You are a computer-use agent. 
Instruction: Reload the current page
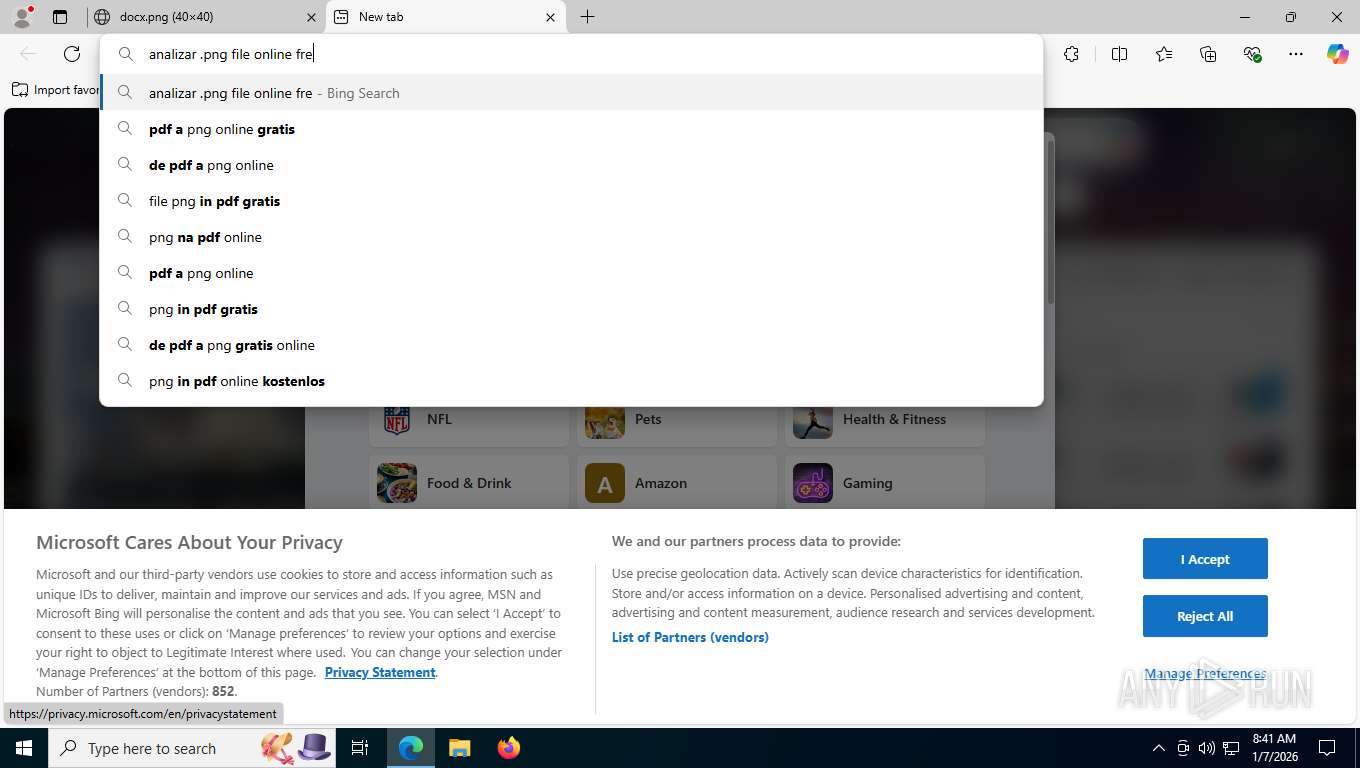(72, 54)
